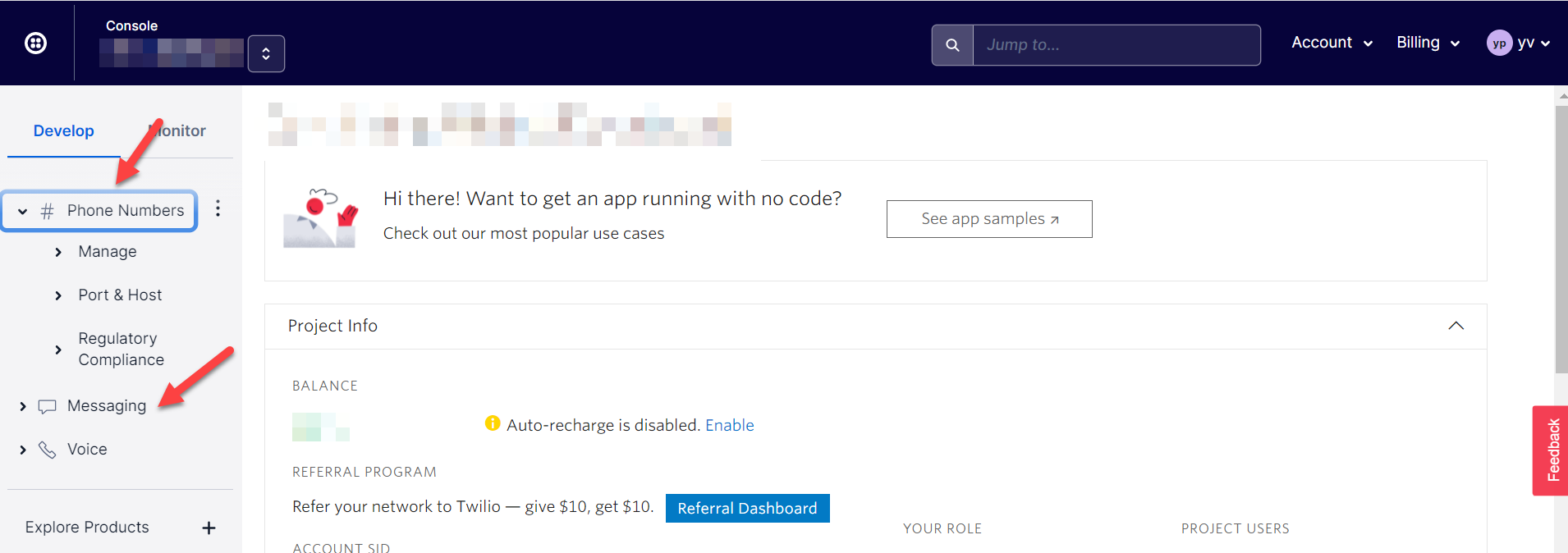The height and width of the screenshot is (553, 1568).
Task: Click the auto-recharge warning info icon
Action: pyautogui.click(x=493, y=423)
